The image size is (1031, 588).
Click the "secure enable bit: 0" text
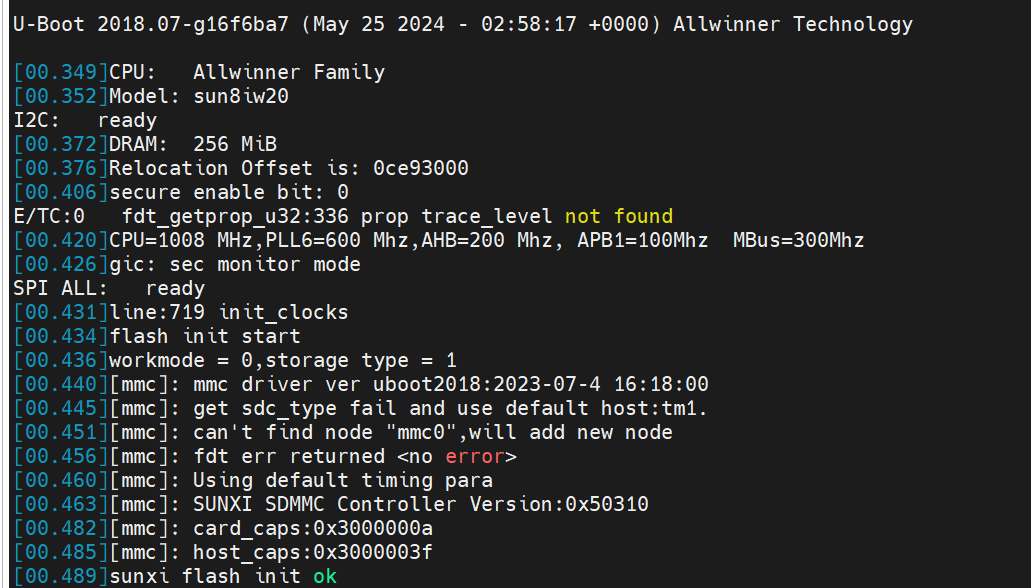228,192
